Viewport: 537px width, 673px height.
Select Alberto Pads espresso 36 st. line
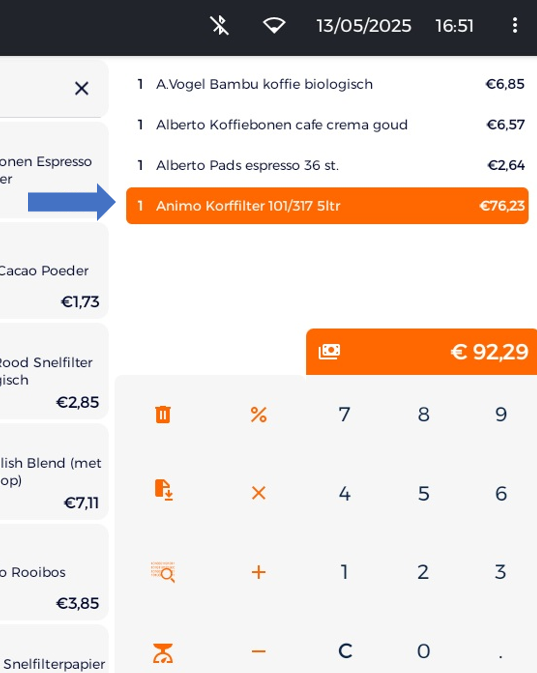point(327,165)
